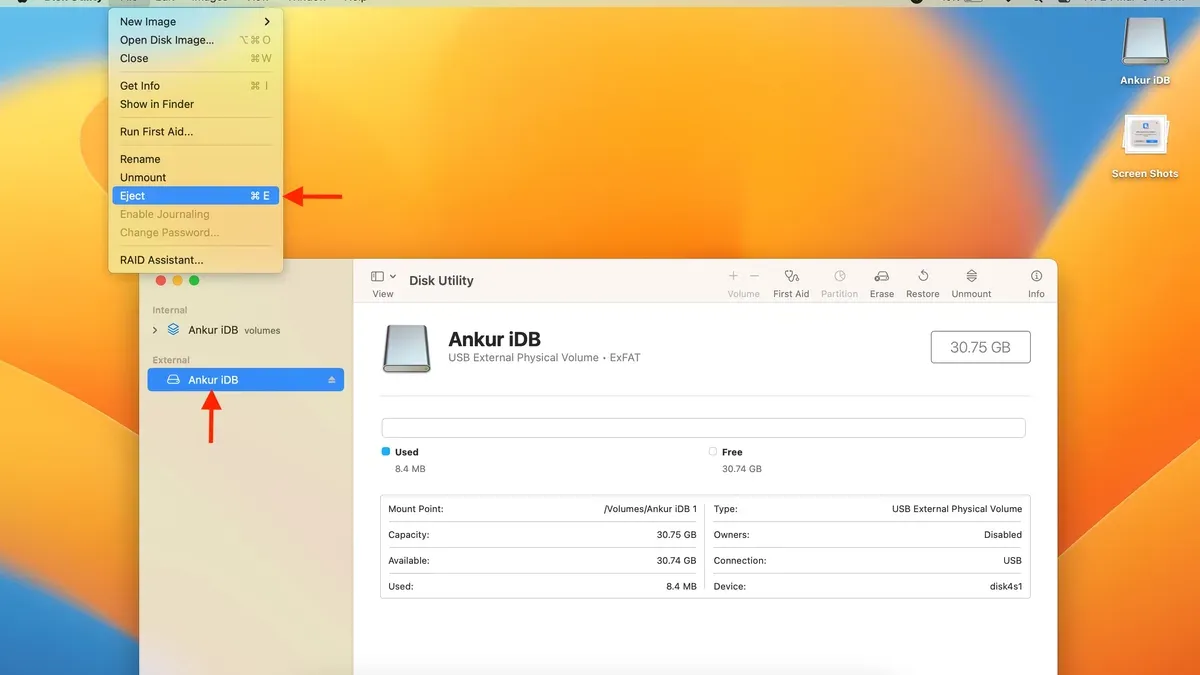Click the white Free legend swatch
The height and width of the screenshot is (675, 1200).
713,452
